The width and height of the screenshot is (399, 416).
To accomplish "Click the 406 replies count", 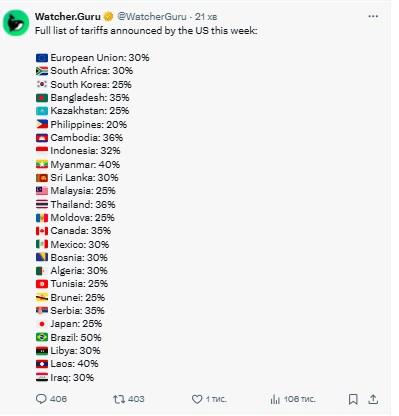I will click(x=58, y=399).
